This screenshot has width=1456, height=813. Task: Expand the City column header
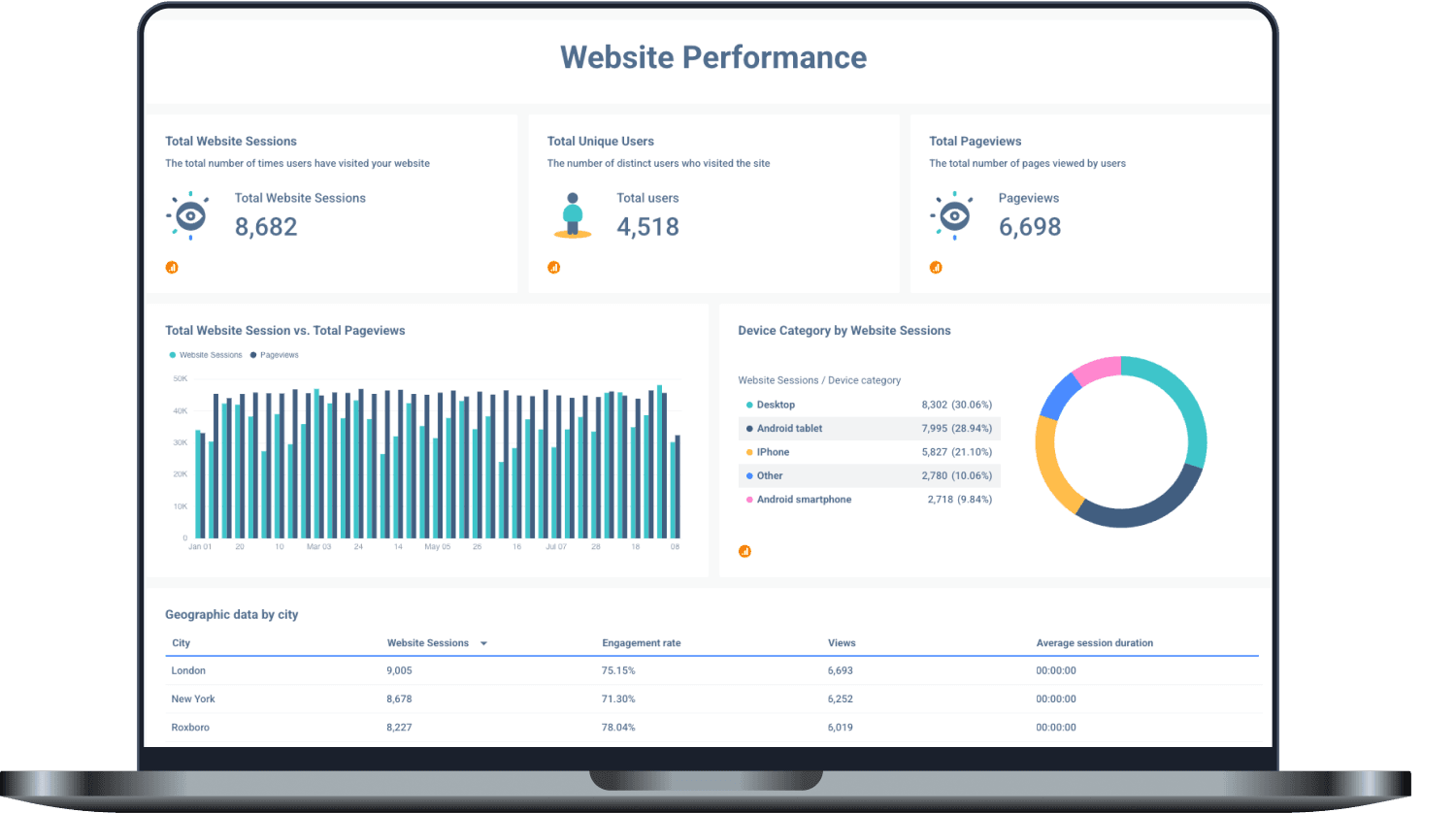pos(181,643)
